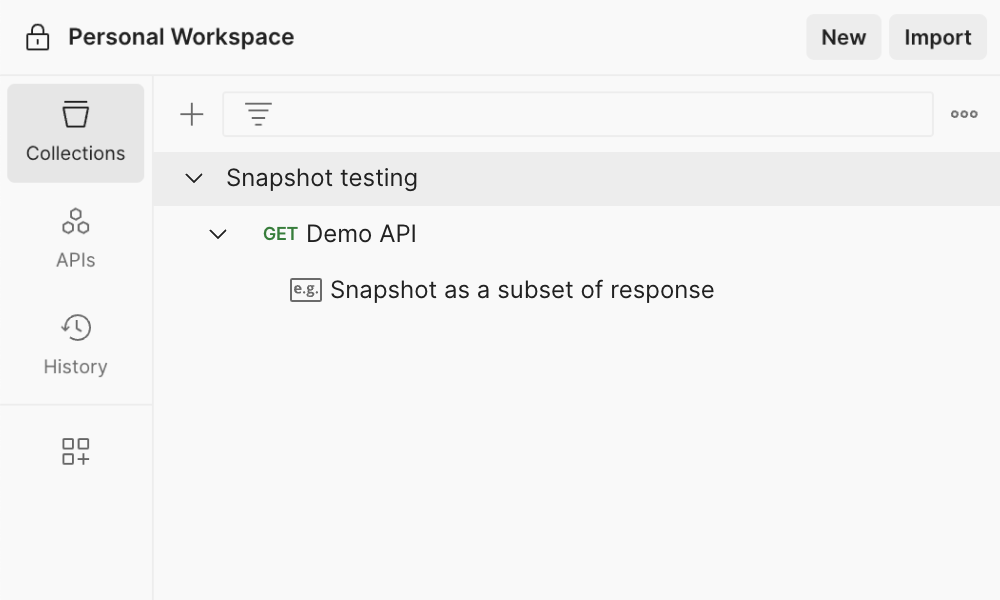
Task: Open Snapshot as a subset of response example
Action: pos(521,290)
